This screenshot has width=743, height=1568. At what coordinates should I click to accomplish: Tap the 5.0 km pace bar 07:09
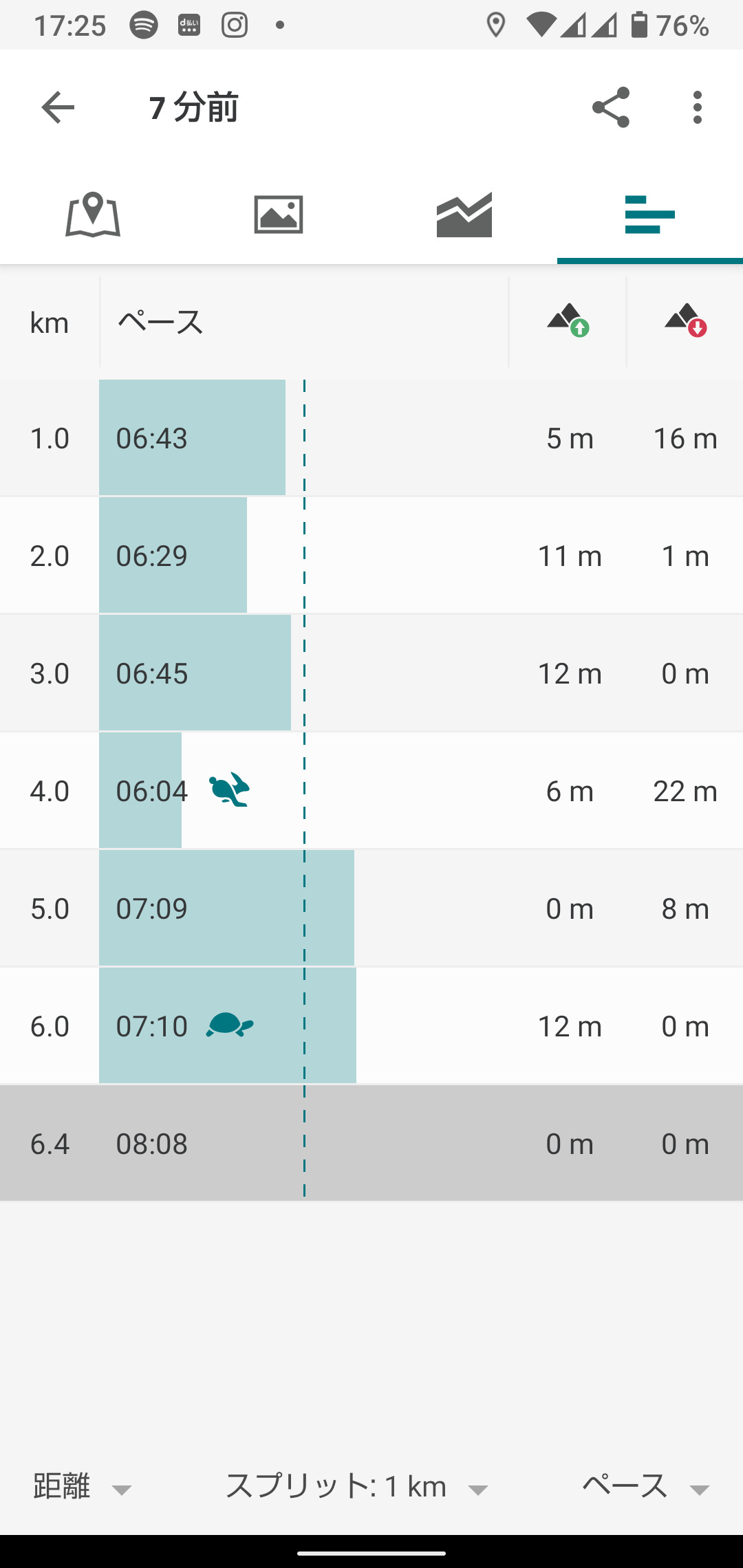click(226, 908)
